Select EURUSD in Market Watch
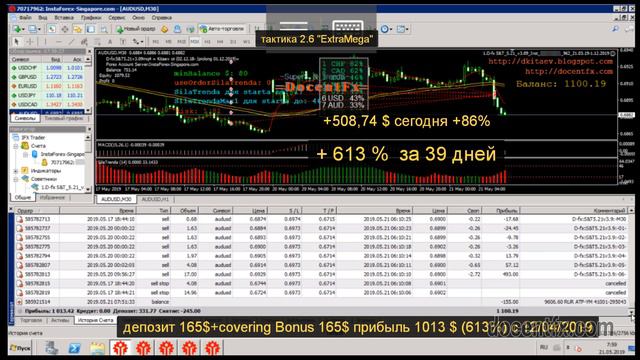Screen dimensions: 640x360 pos(47,86)
